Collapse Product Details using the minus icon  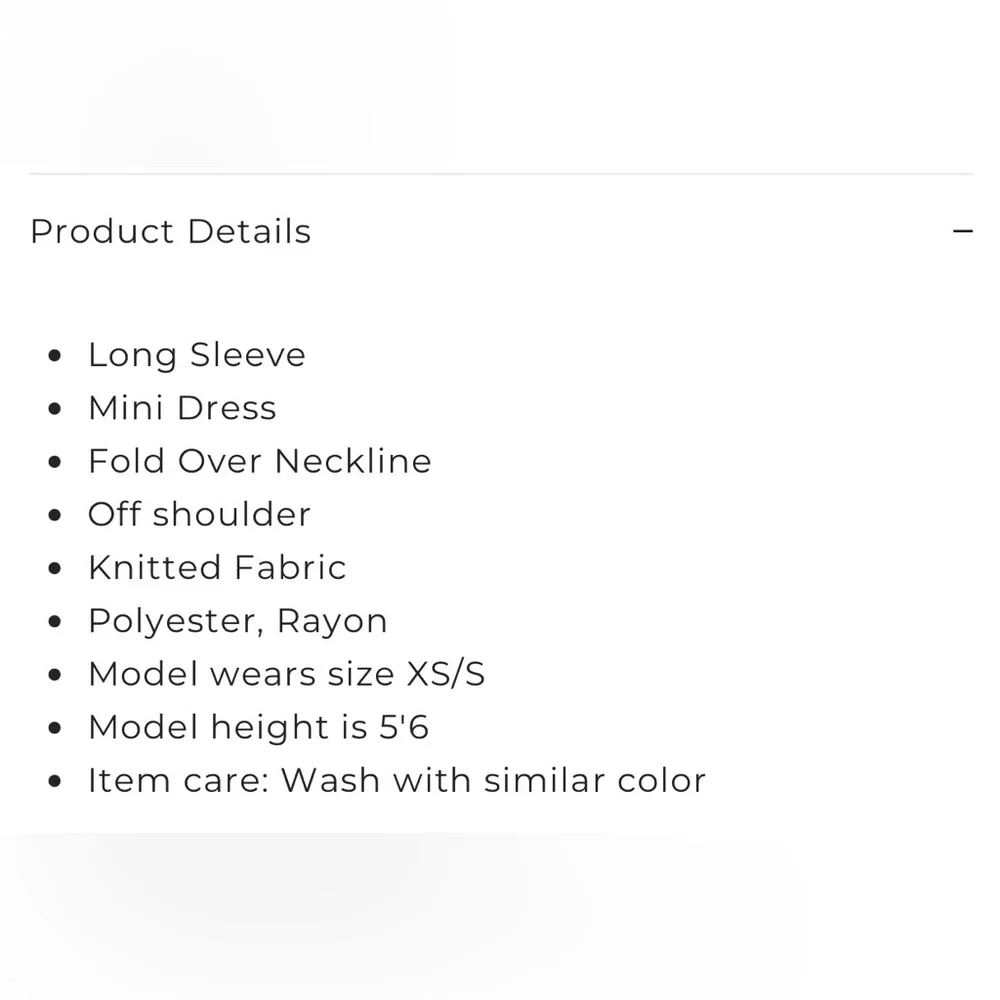tap(962, 232)
